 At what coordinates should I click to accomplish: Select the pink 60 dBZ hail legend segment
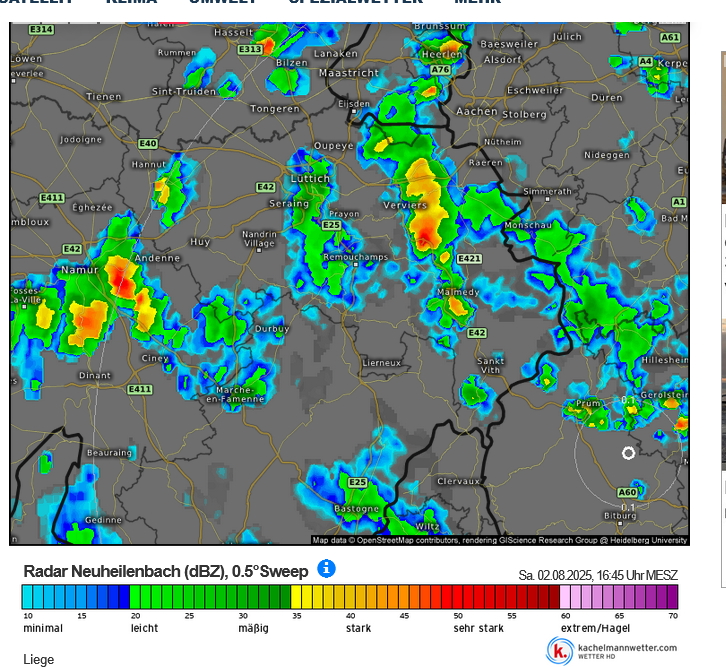pos(565,597)
